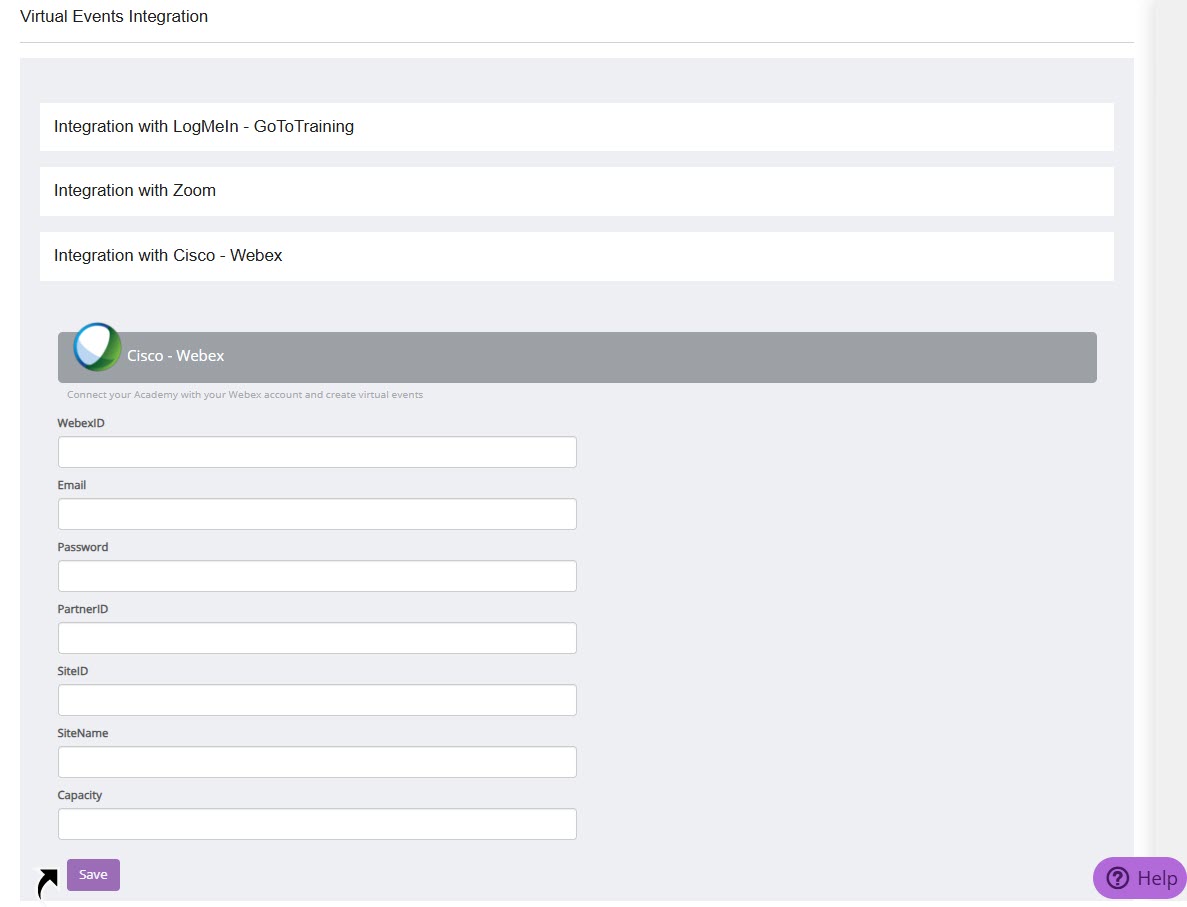Click the Cisco Webex globe logo

(97, 347)
